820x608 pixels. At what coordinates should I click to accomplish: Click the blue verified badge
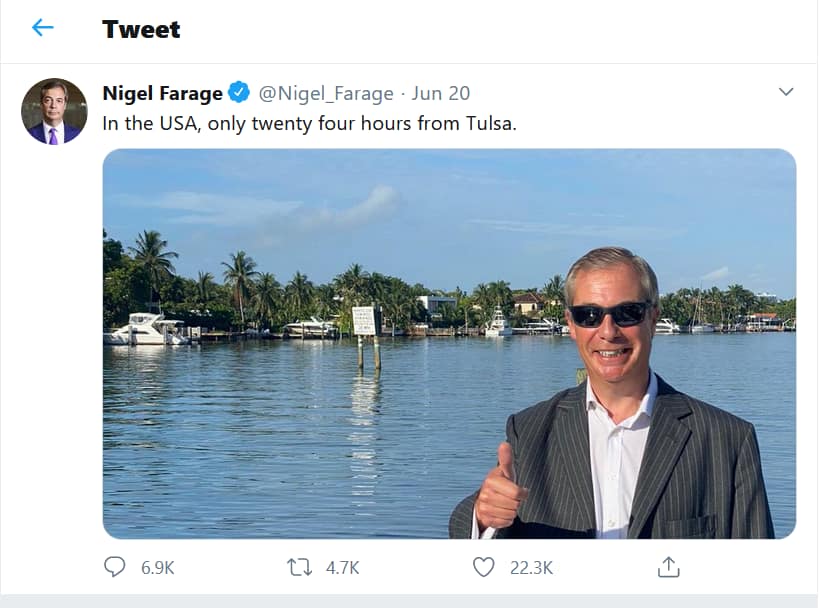point(239,94)
